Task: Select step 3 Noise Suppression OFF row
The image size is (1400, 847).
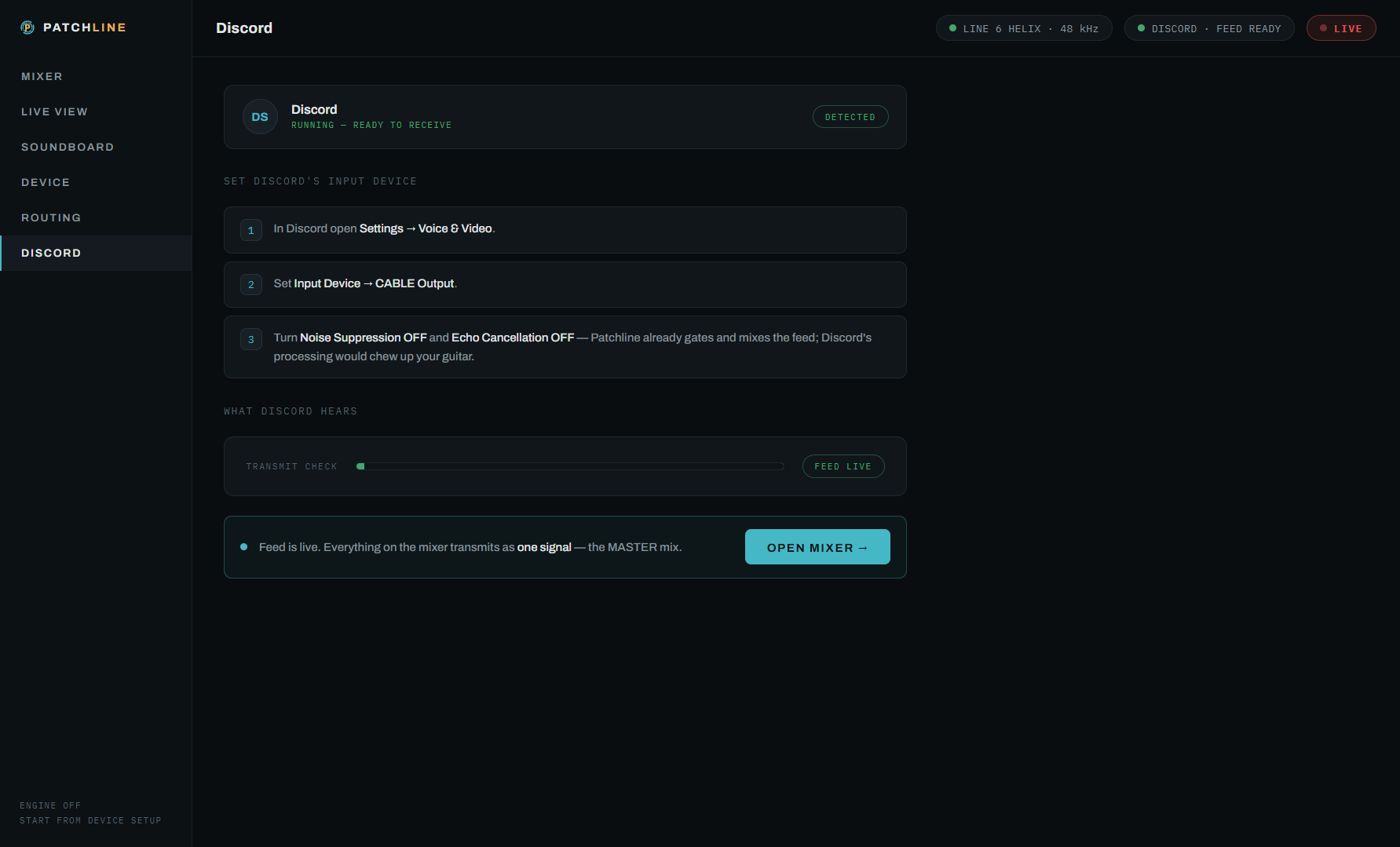Action: (x=565, y=347)
